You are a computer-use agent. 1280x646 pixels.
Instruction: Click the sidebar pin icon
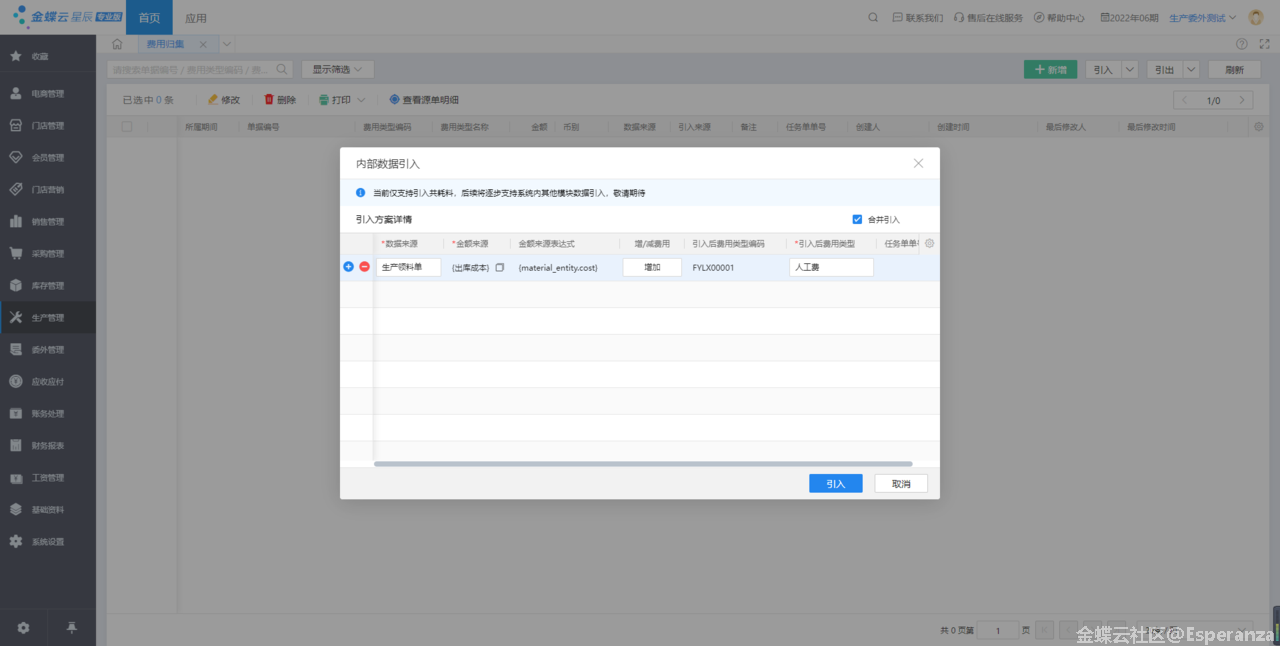72,628
